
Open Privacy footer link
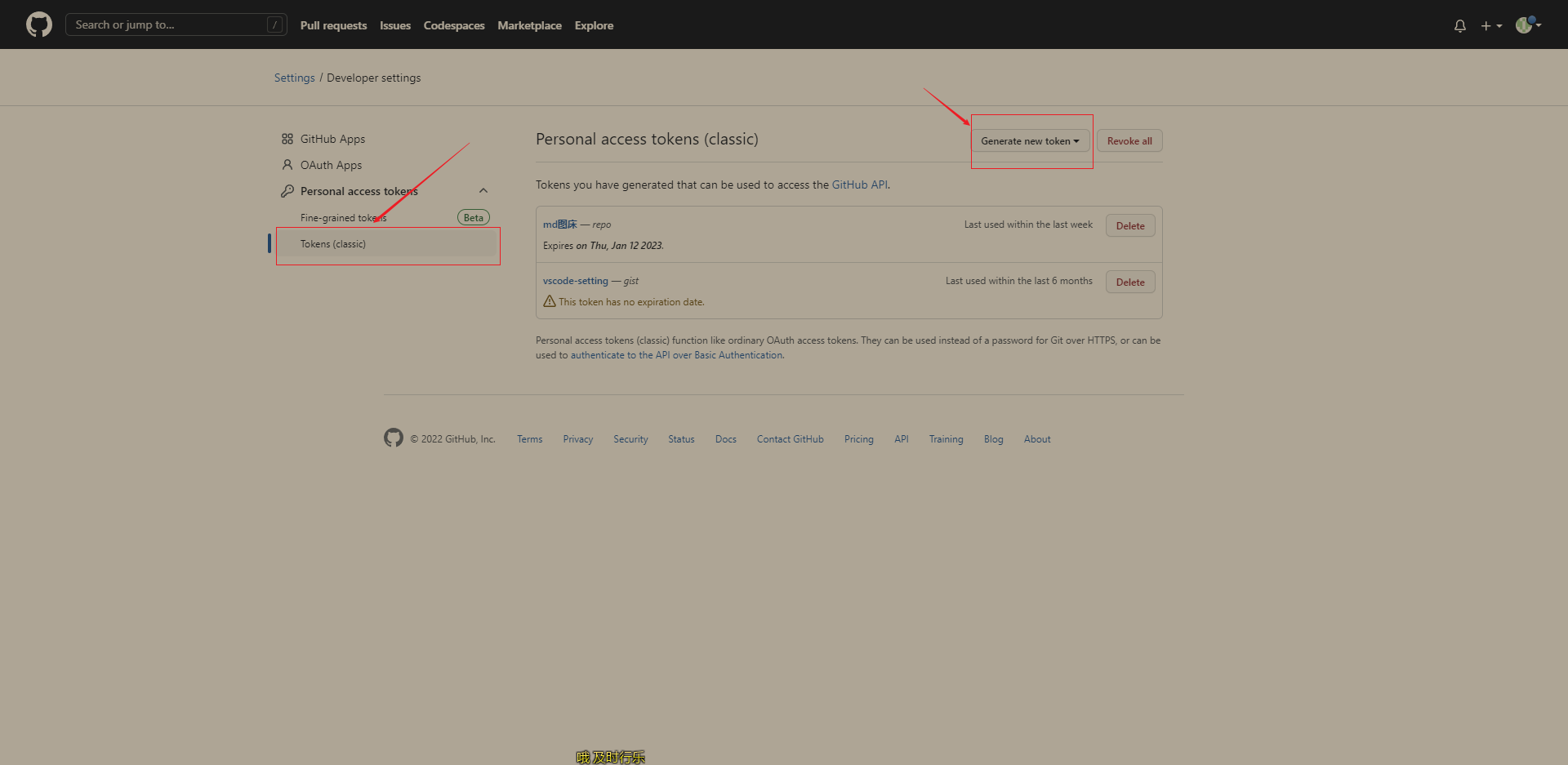click(577, 439)
